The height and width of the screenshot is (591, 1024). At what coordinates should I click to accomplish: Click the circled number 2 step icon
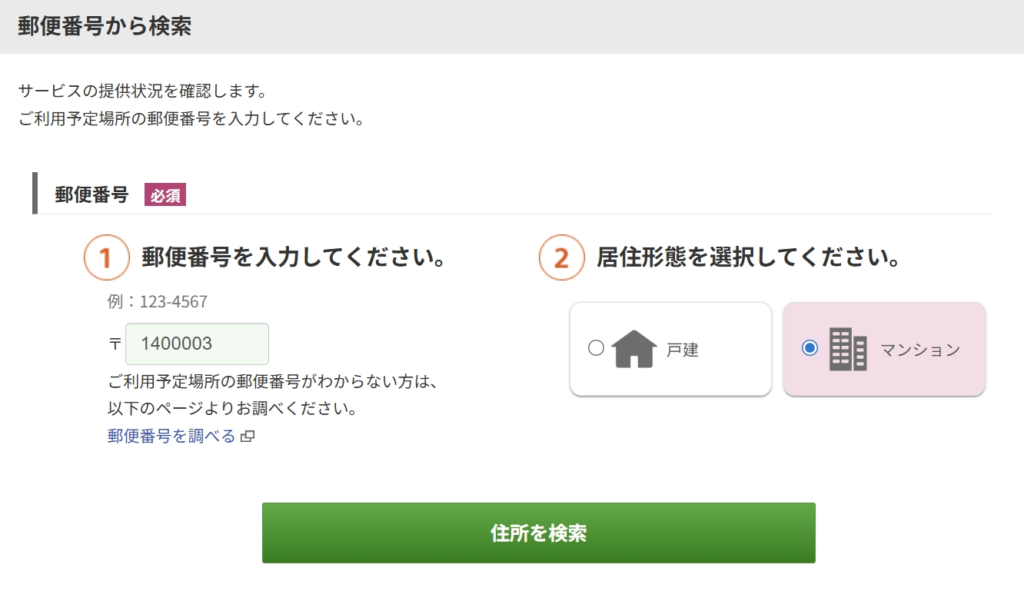pos(561,259)
